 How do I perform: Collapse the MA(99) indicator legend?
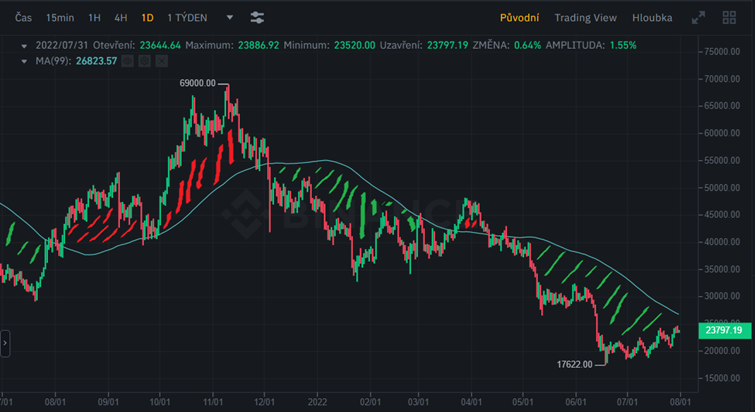(x=24, y=61)
